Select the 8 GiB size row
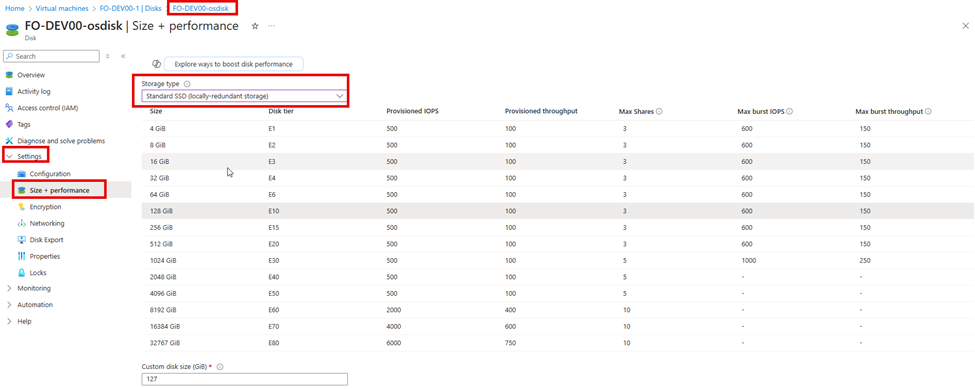This screenshot has height=389, width=975. point(558,145)
